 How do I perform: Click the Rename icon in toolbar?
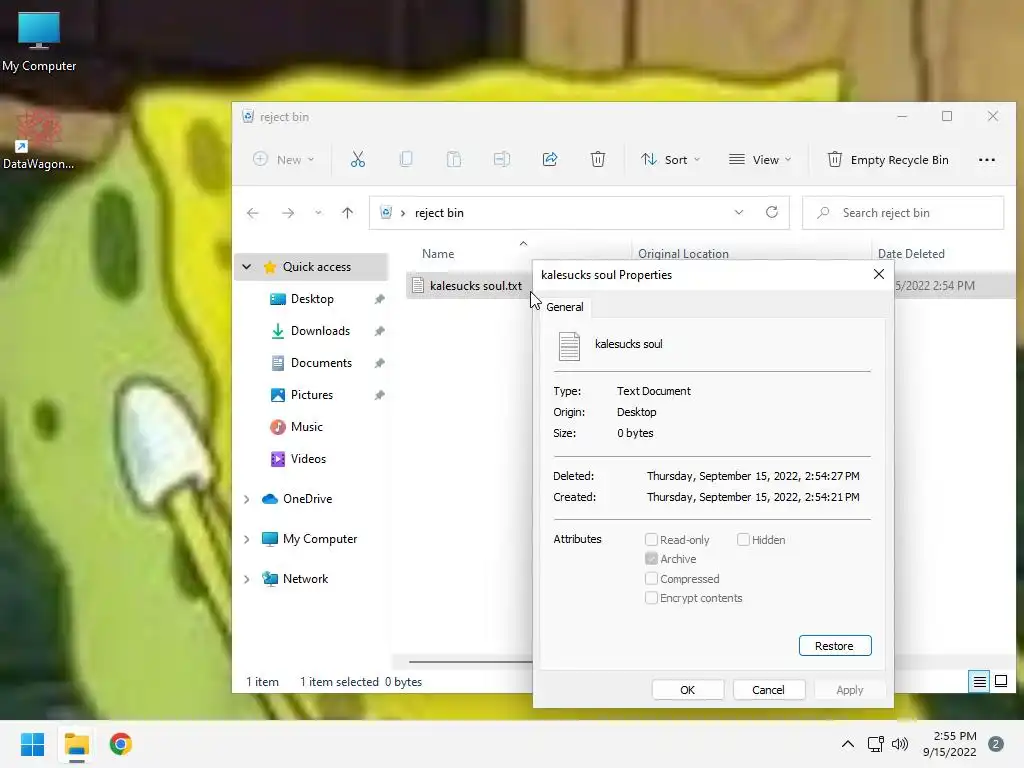coord(502,159)
